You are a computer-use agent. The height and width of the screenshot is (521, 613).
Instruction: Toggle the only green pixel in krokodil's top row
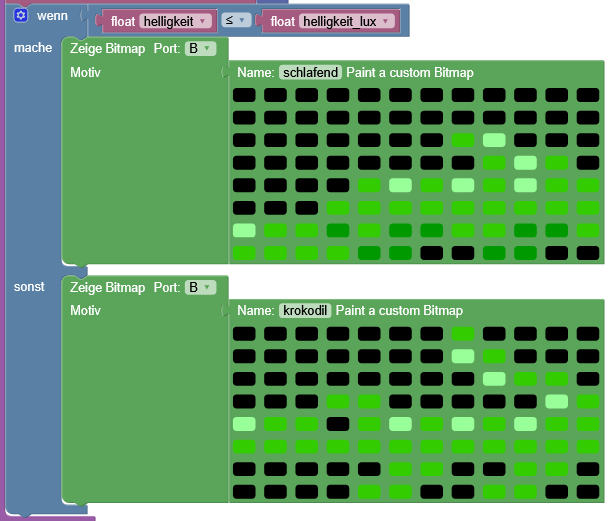pyautogui.click(x=463, y=333)
